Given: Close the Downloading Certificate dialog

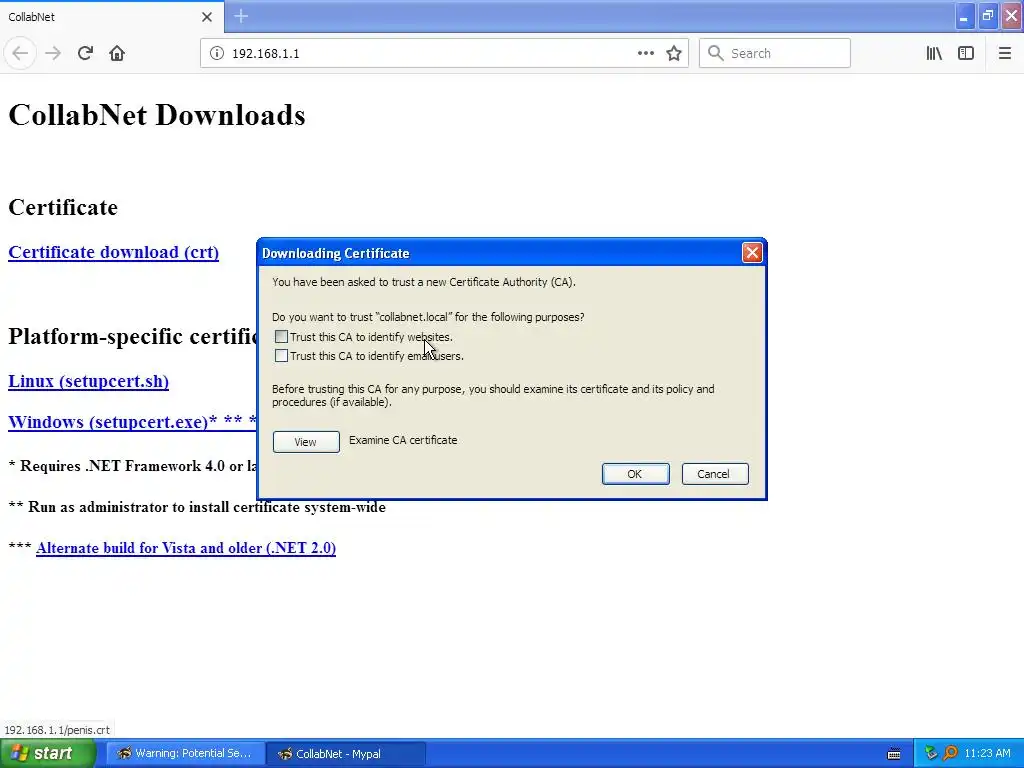Looking at the screenshot, I should click(752, 253).
